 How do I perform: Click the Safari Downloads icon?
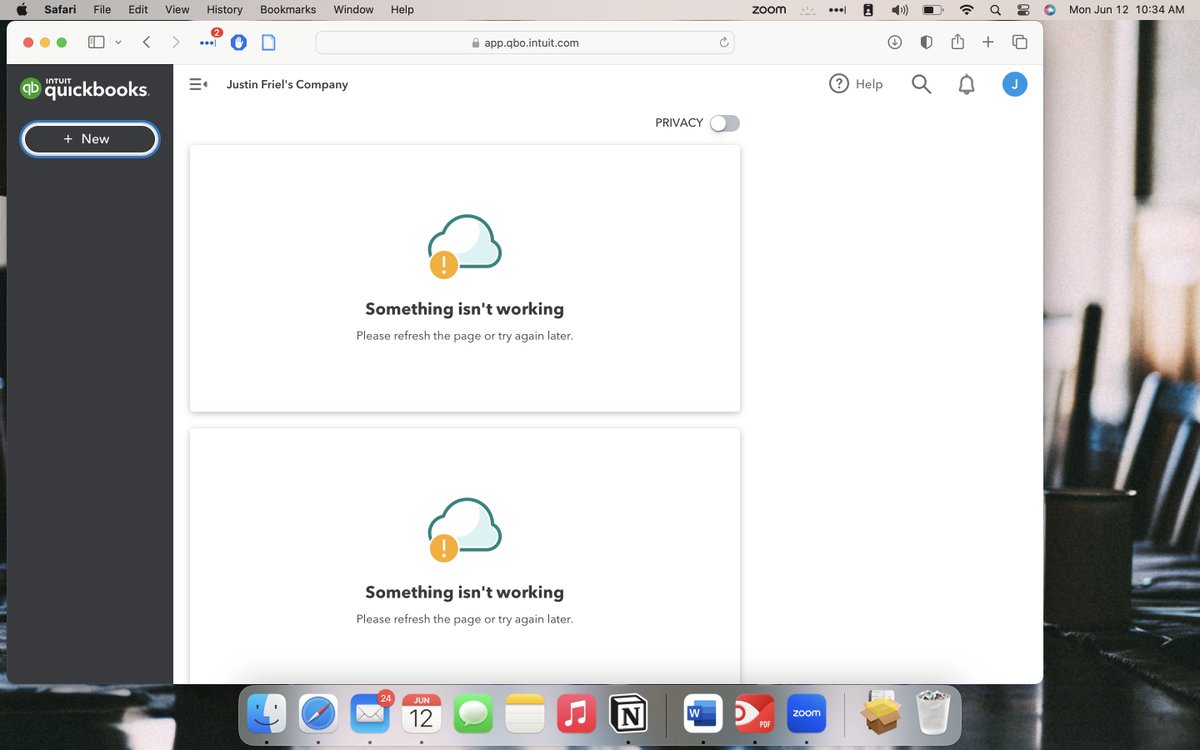coord(894,42)
